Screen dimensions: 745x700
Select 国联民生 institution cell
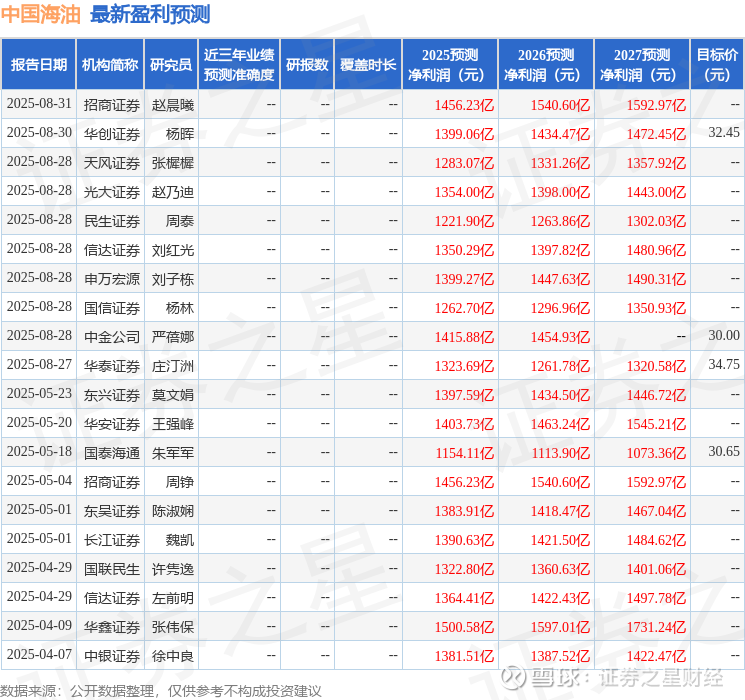(112, 569)
